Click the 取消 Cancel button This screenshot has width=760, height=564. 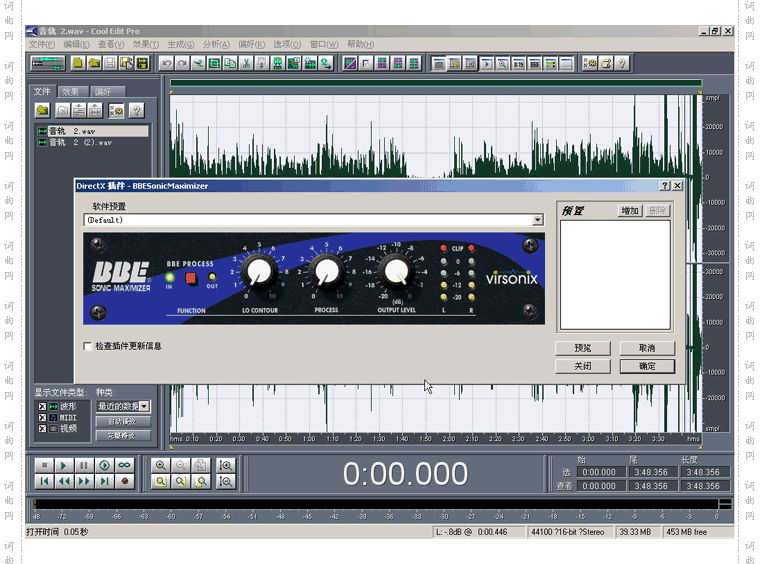[x=647, y=348]
